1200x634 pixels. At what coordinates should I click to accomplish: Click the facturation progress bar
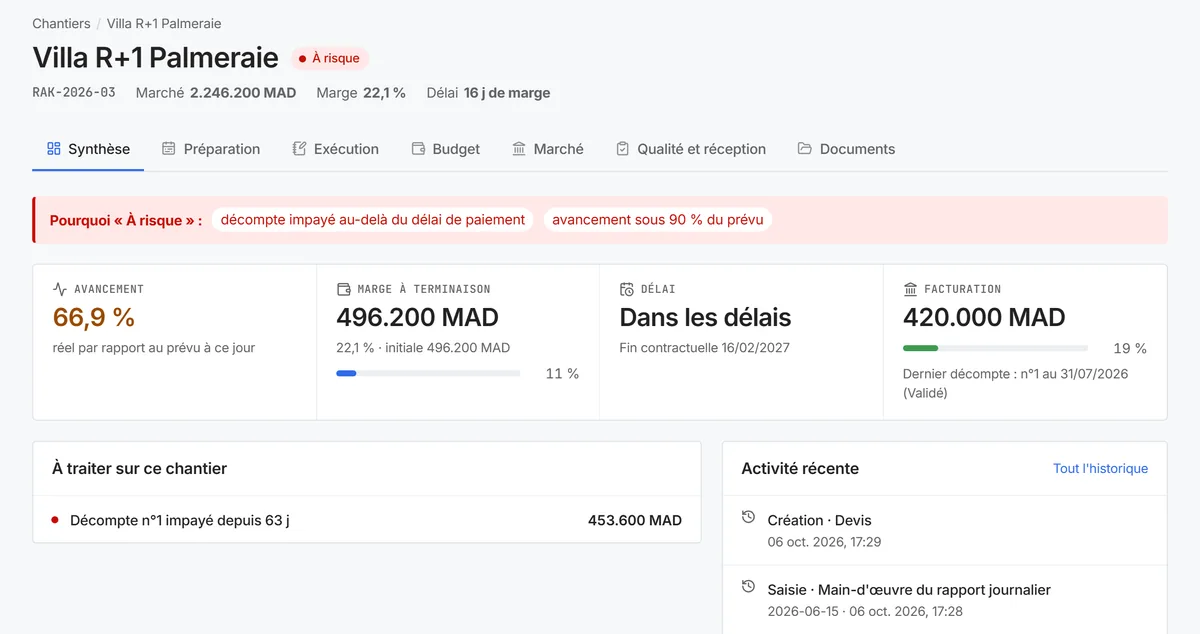[x=995, y=348]
